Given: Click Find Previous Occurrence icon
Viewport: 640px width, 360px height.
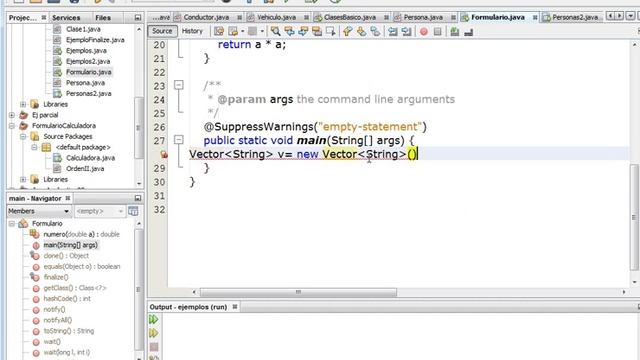Looking at the screenshot, I should point(289,31).
